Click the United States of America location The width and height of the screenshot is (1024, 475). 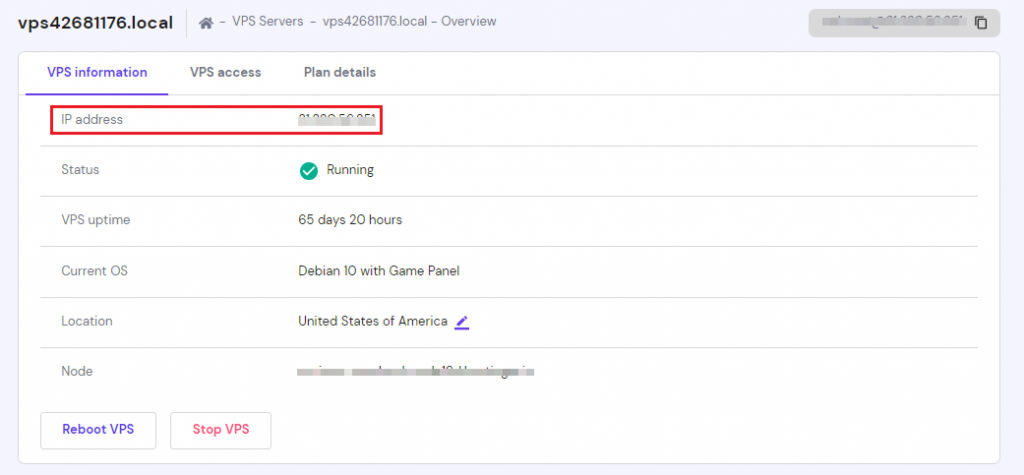pyautogui.click(x=372, y=321)
